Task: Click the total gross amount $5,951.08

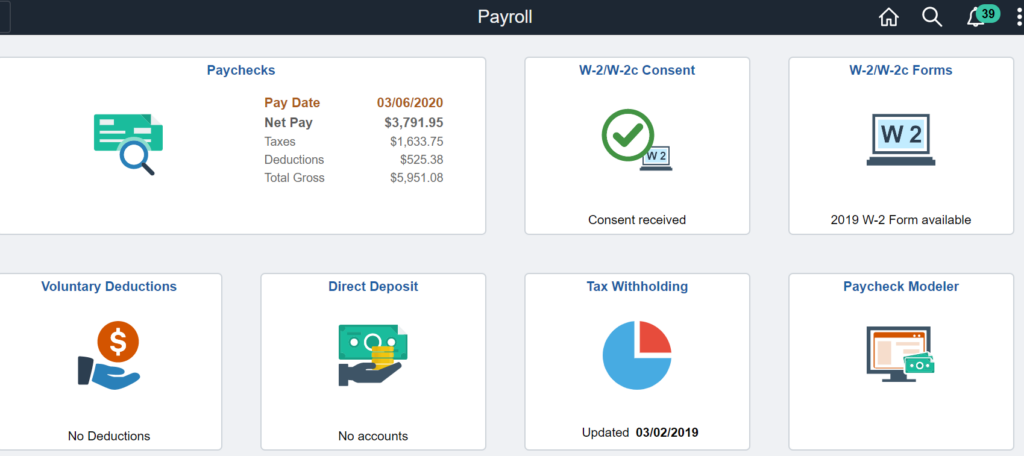Action: 417,178
